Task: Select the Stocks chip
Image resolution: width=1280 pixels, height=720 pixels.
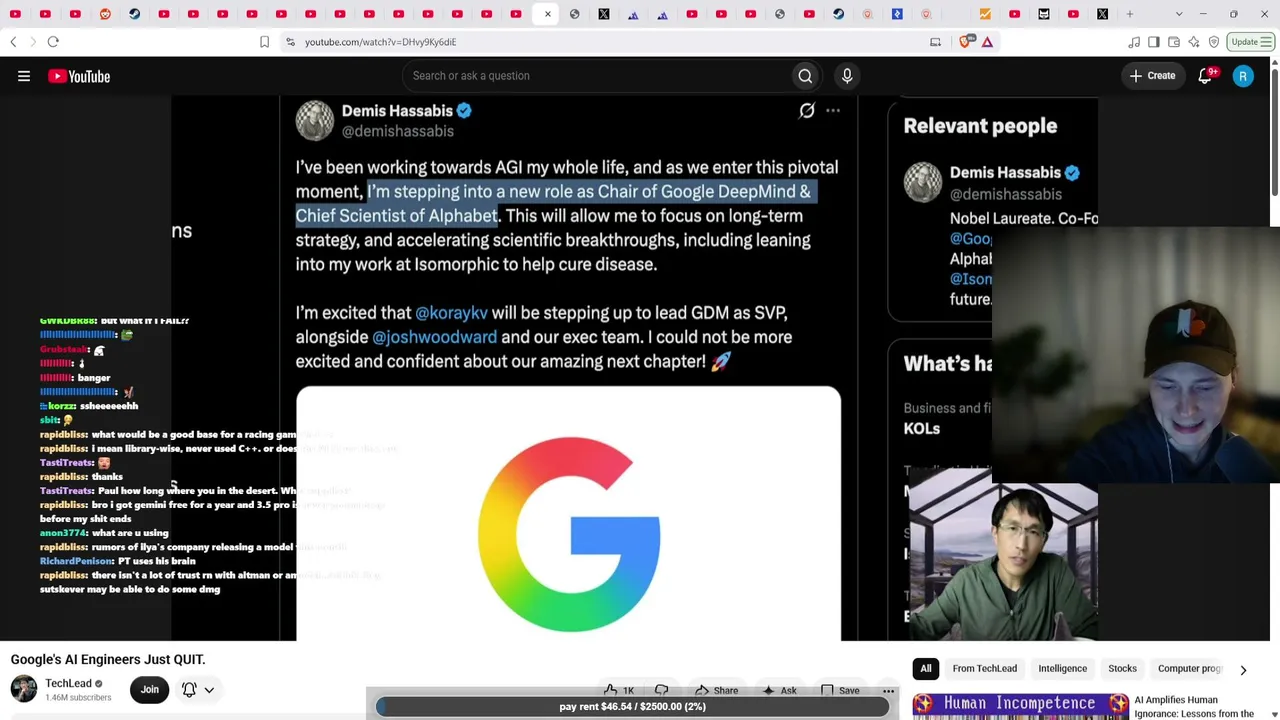Action: (1122, 669)
